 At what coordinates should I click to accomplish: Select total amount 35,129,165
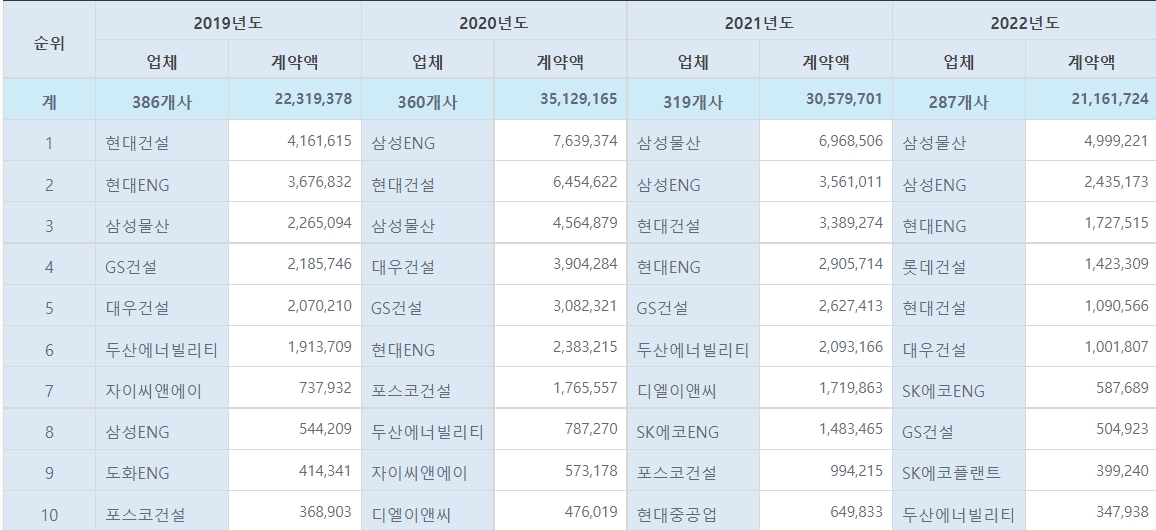click(x=560, y=99)
